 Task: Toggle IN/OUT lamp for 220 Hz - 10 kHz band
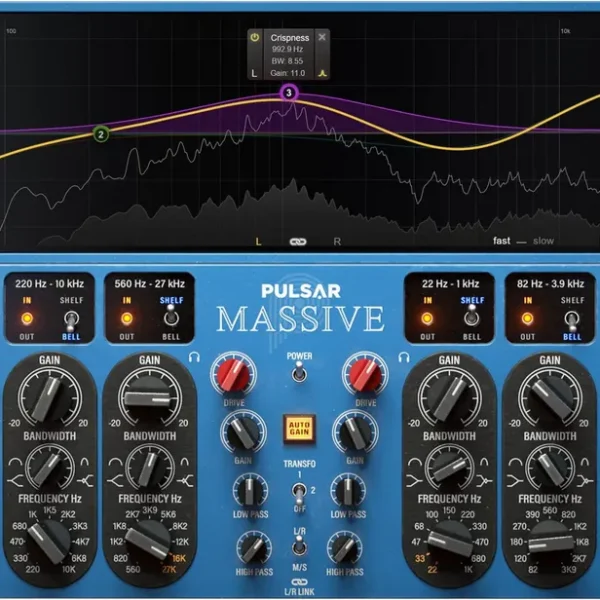[27, 318]
